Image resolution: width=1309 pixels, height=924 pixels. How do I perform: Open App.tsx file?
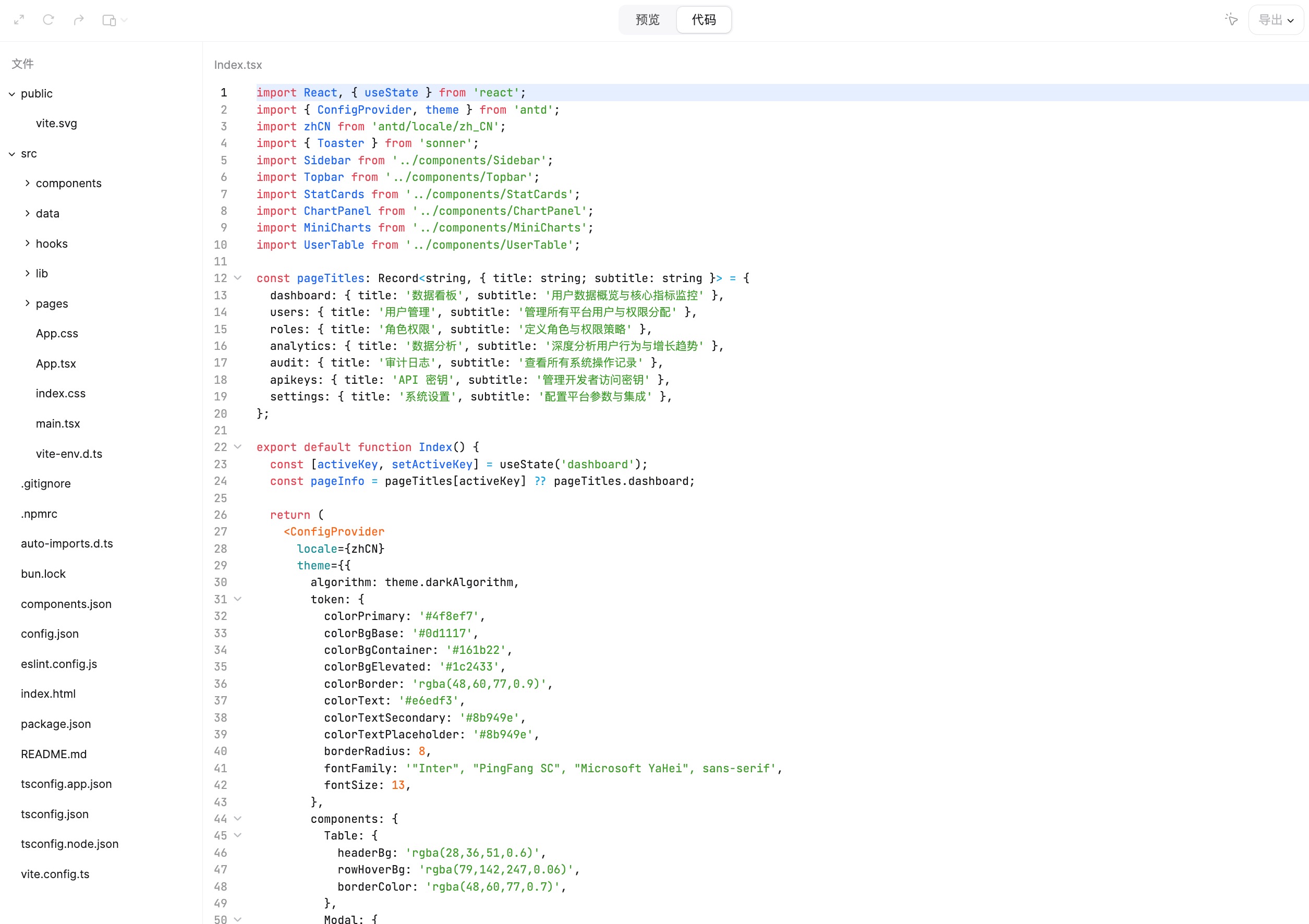(x=56, y=363)
